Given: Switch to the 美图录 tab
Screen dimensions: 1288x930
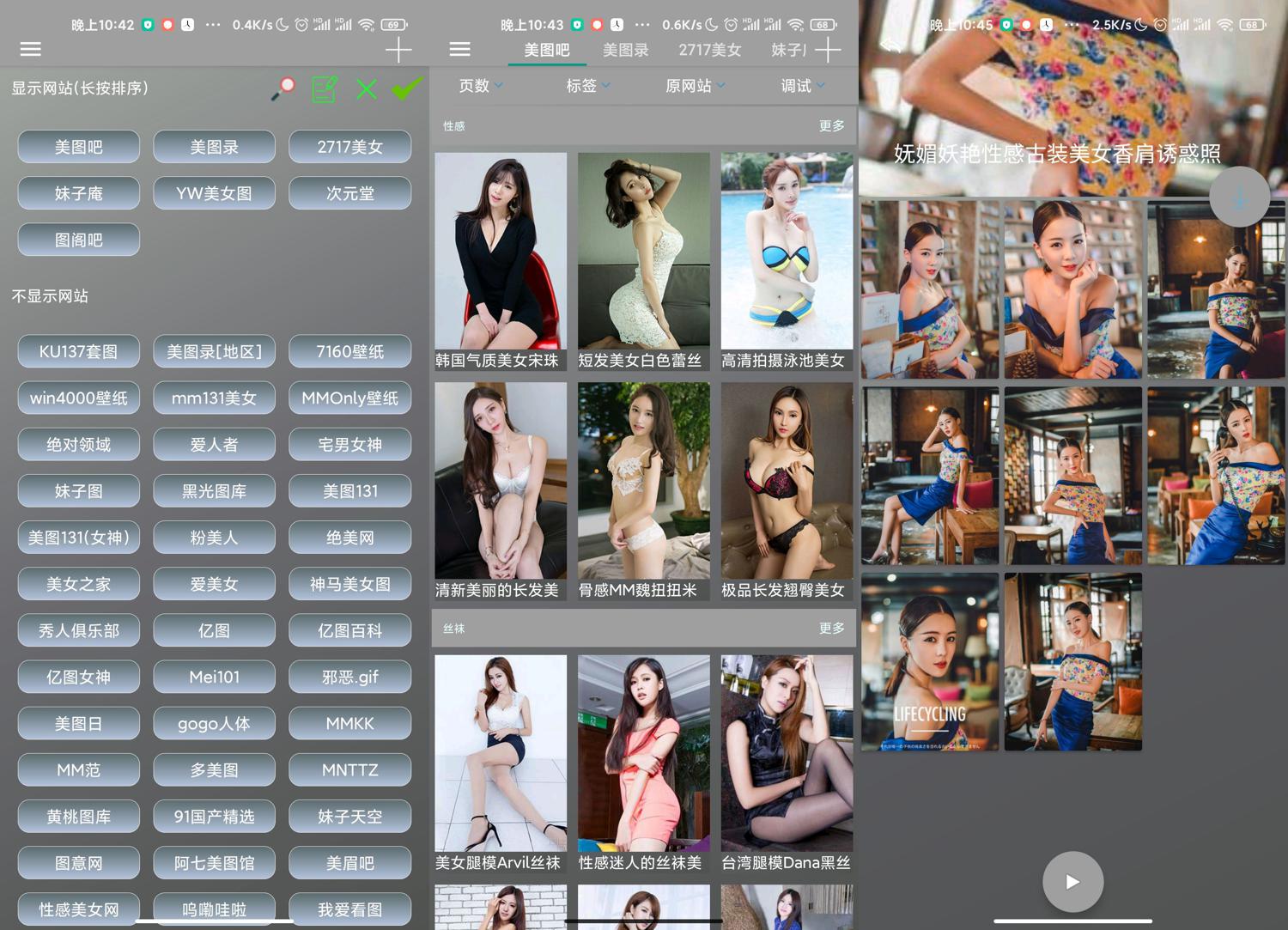Looking at the screenshot, I should (625, 50).
